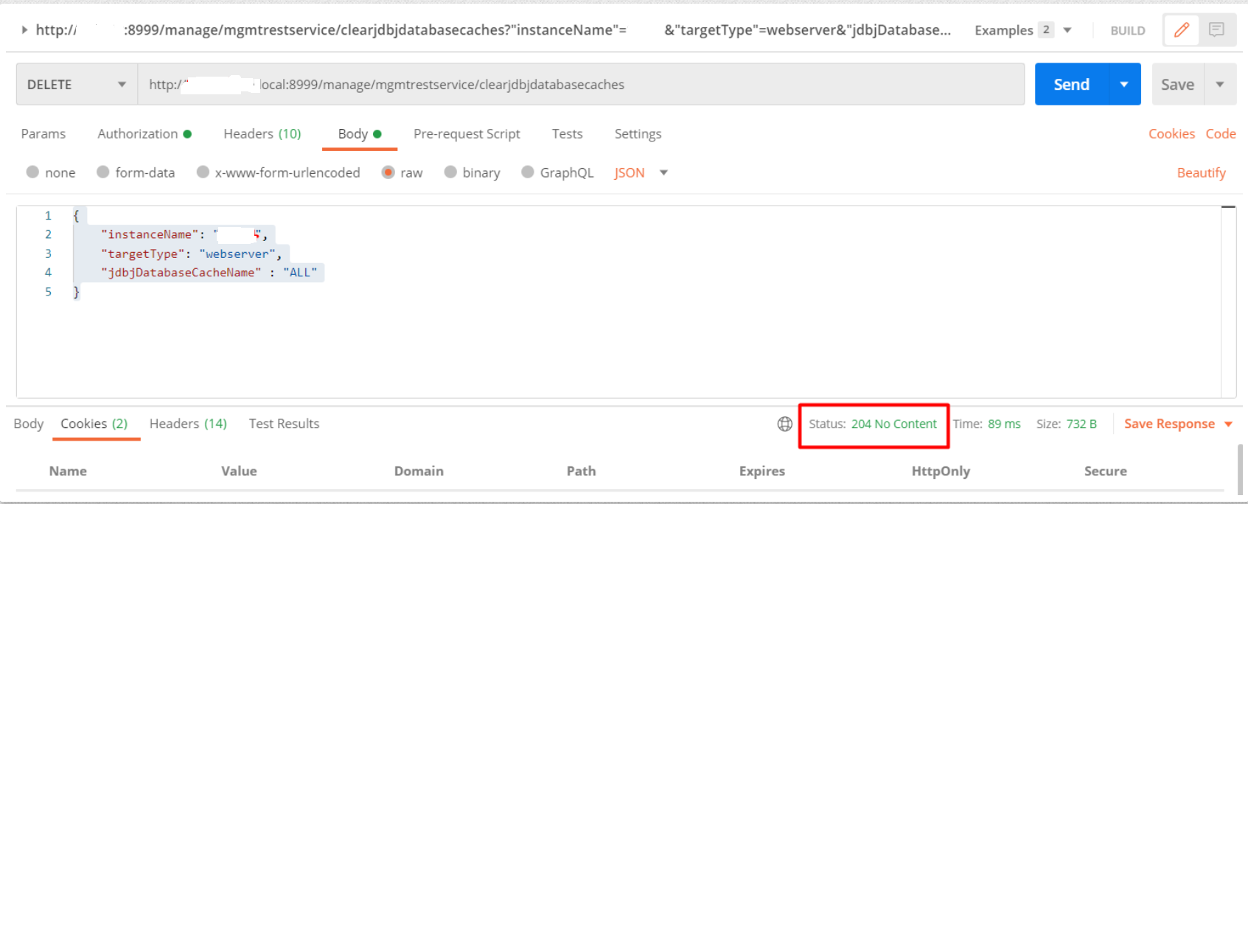Open the response Body tab
The width and height of the screenshot is (1248, 952).
click(29, 424)
